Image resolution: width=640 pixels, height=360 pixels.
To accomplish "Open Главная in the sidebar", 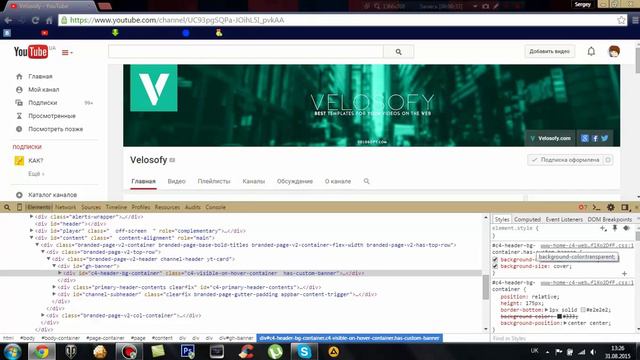I will point(40,76).
